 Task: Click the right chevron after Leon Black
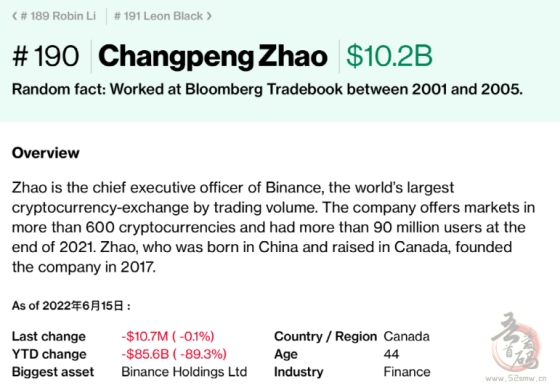point(209,16)
